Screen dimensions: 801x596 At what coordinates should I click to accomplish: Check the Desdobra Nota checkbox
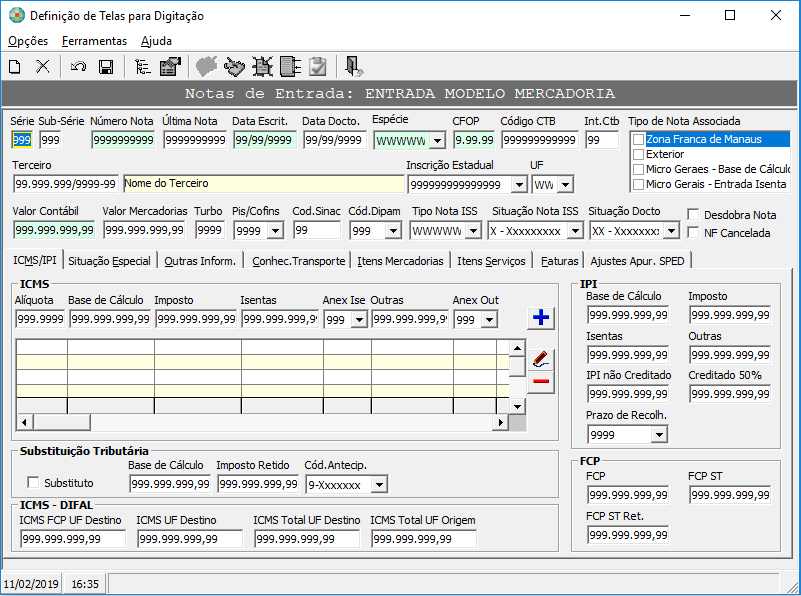(x=693, y=214)
